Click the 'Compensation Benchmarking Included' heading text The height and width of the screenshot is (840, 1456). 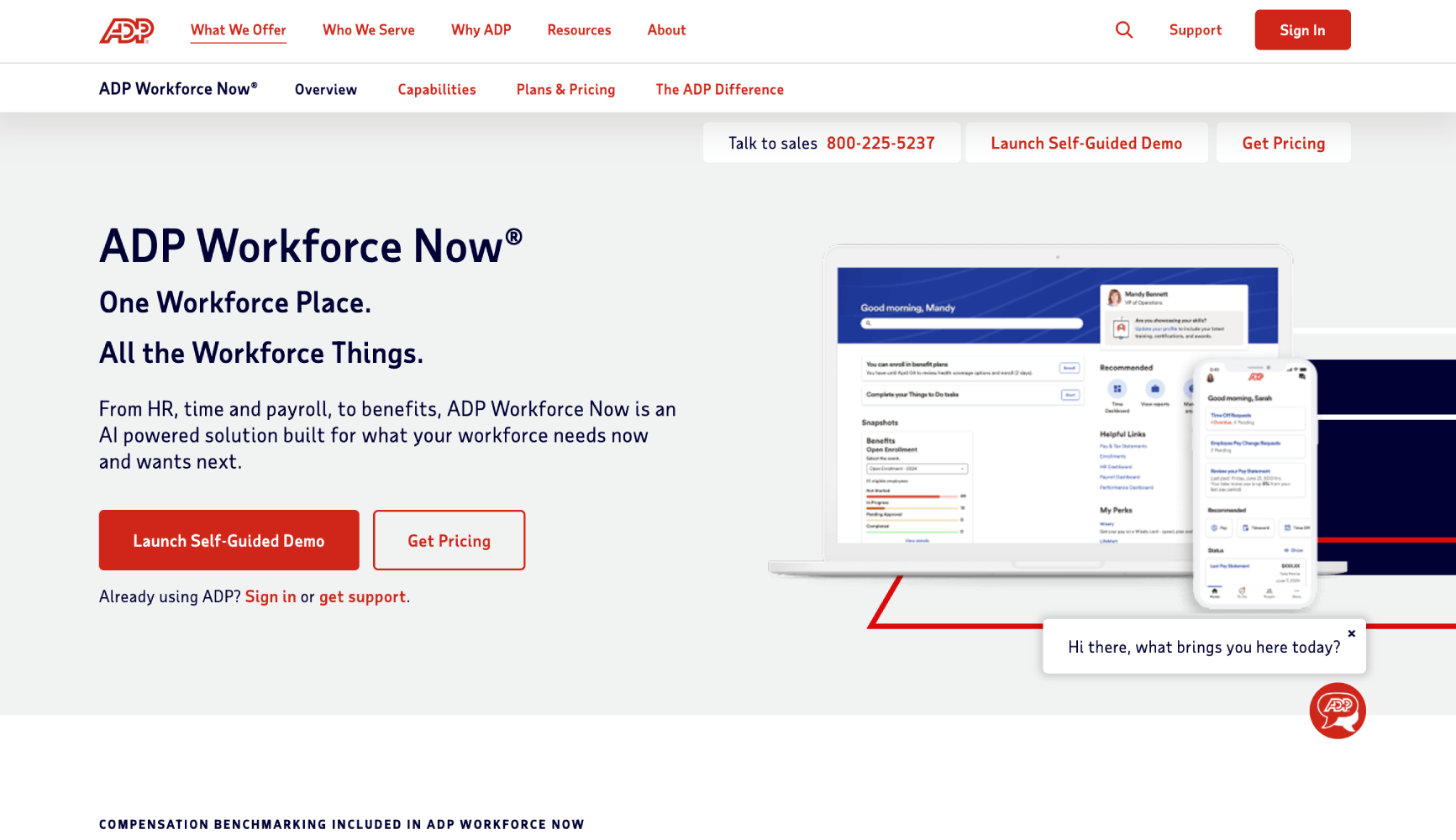click(x=341, y=825)
